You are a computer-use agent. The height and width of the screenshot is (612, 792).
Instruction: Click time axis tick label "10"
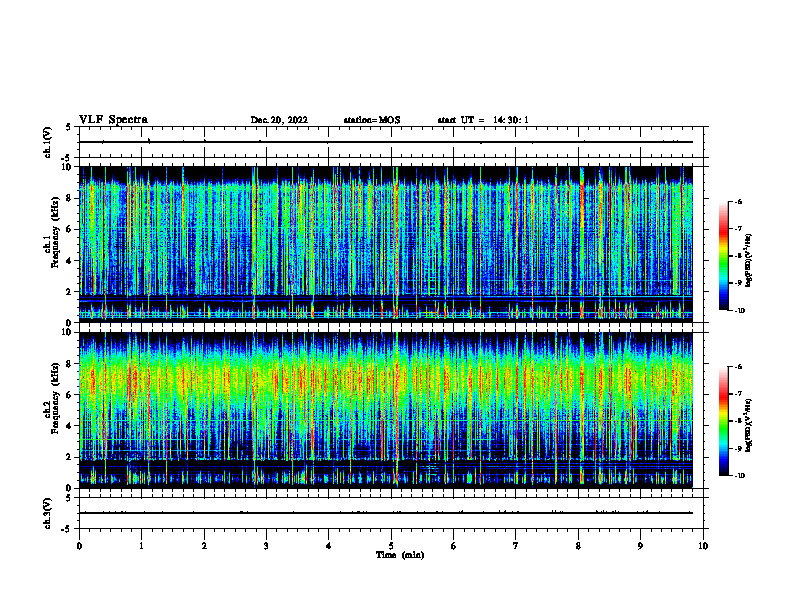pyautogui.click(x=703, y=546)
